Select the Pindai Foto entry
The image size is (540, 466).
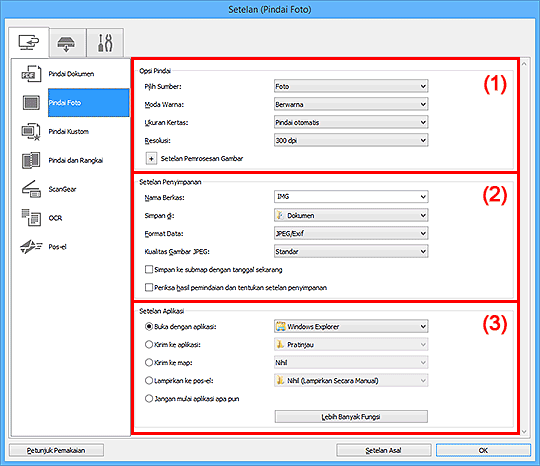pos(89,103)
